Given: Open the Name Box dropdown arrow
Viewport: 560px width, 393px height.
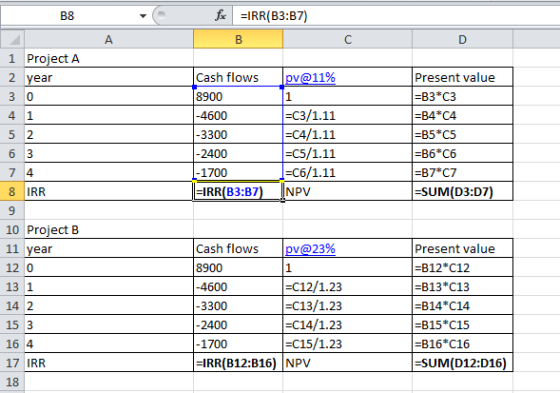Looking at the screenshot, I should [143, 16].
